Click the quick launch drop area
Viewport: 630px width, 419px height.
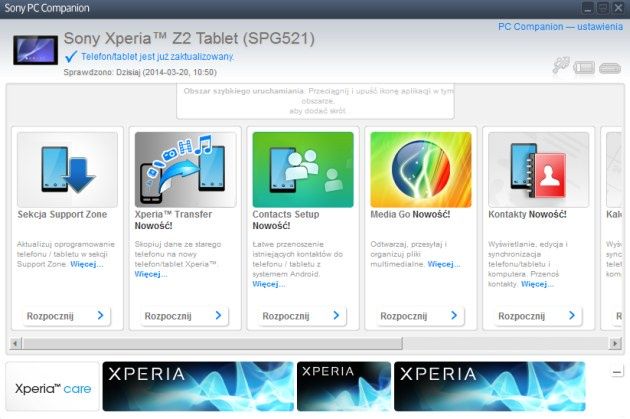pos(315,101)
